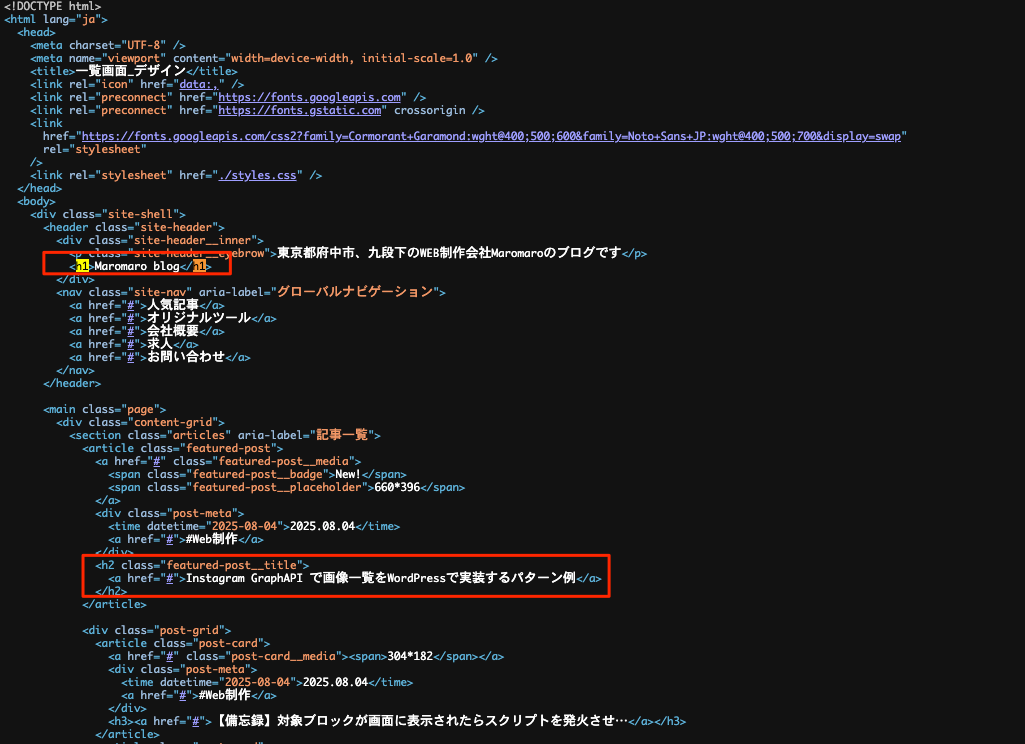Click the Google Fonts css2 stylesheet URL

click(x=490, y=136)
